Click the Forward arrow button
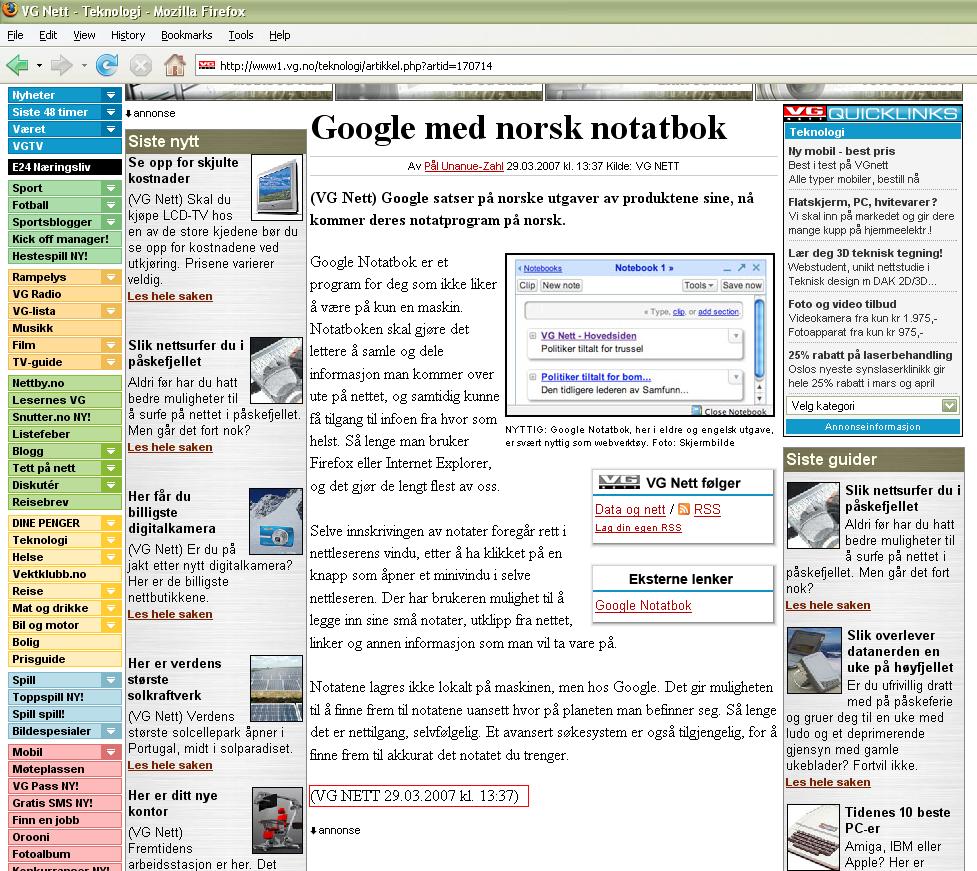Image resolution: width=977 pixels, height=871 pixels. click(62, 65)
